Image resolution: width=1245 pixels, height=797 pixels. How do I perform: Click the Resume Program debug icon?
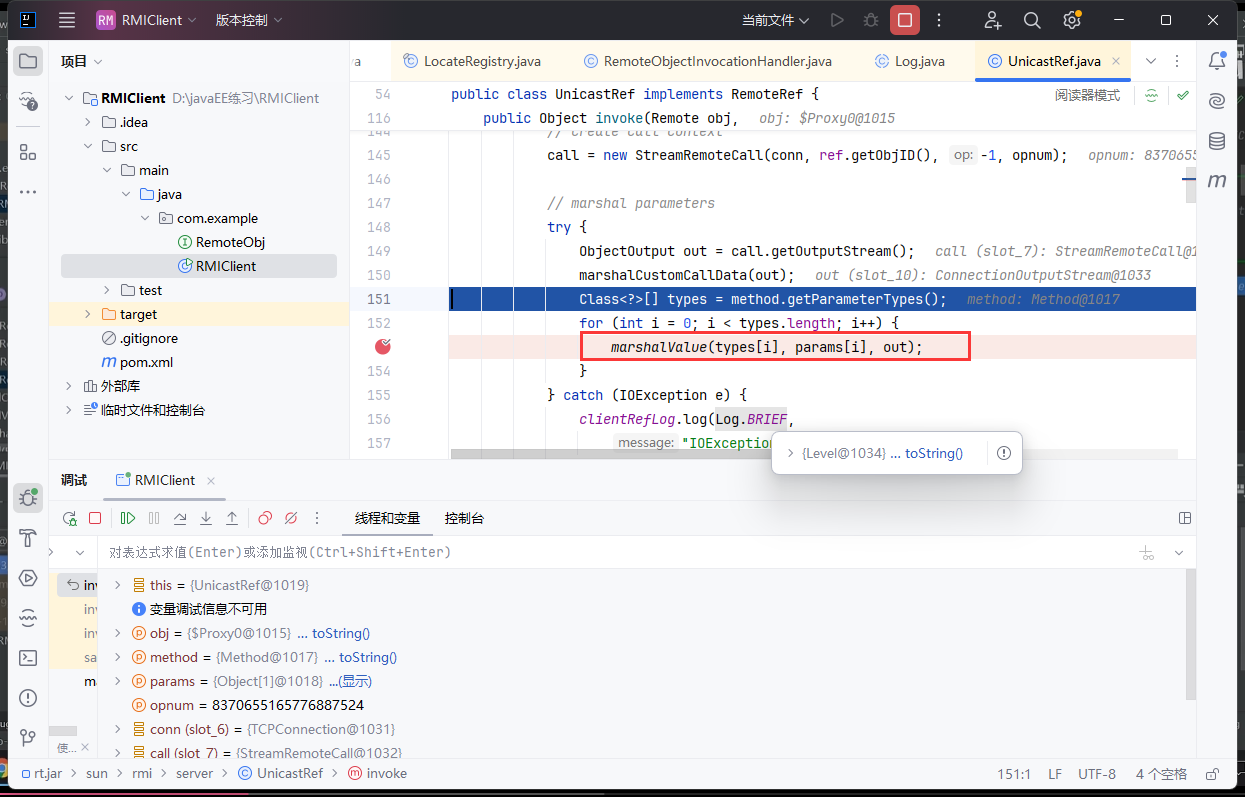click(128, 518)
